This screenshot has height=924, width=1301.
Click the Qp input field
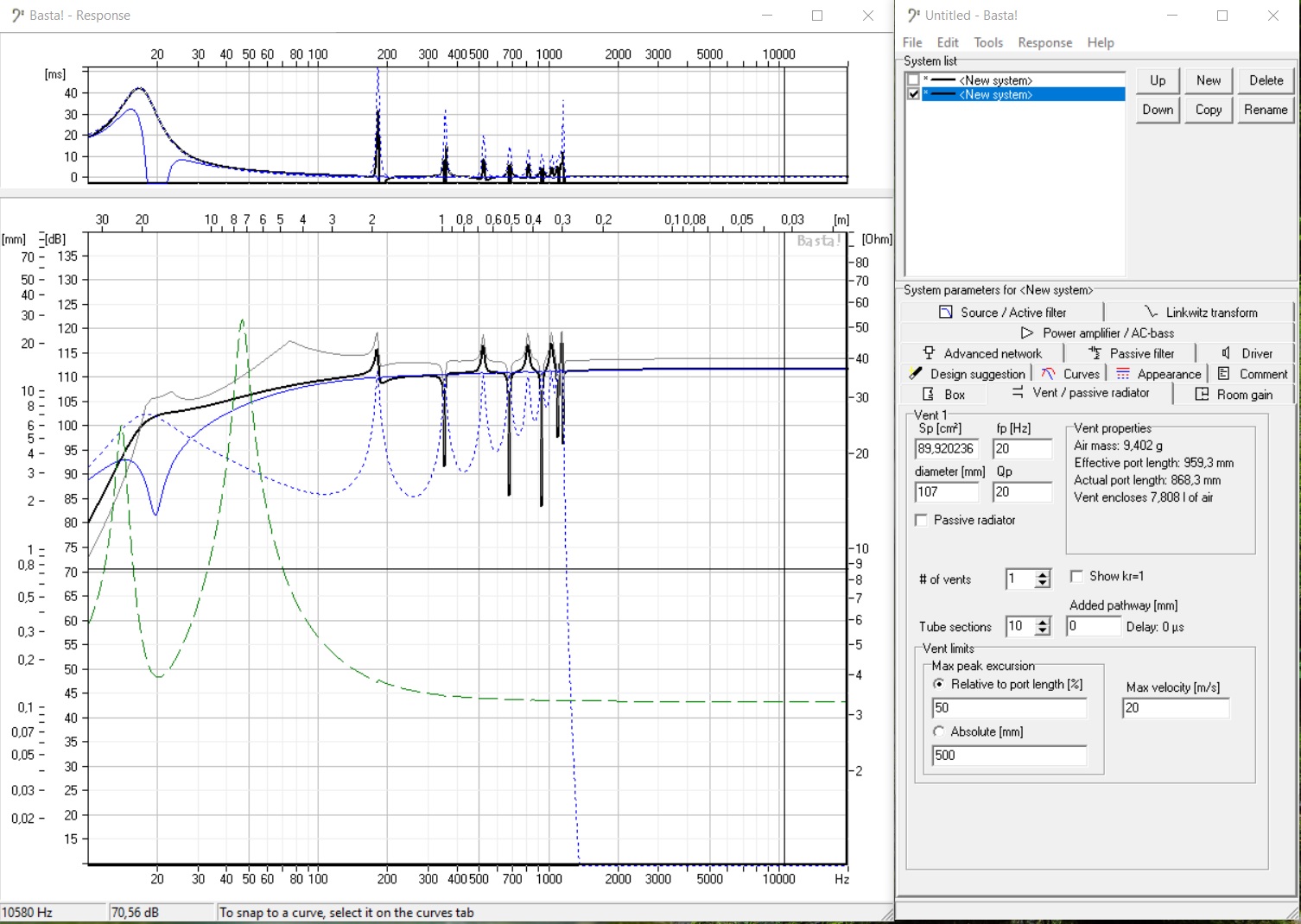pos(1023,492)
